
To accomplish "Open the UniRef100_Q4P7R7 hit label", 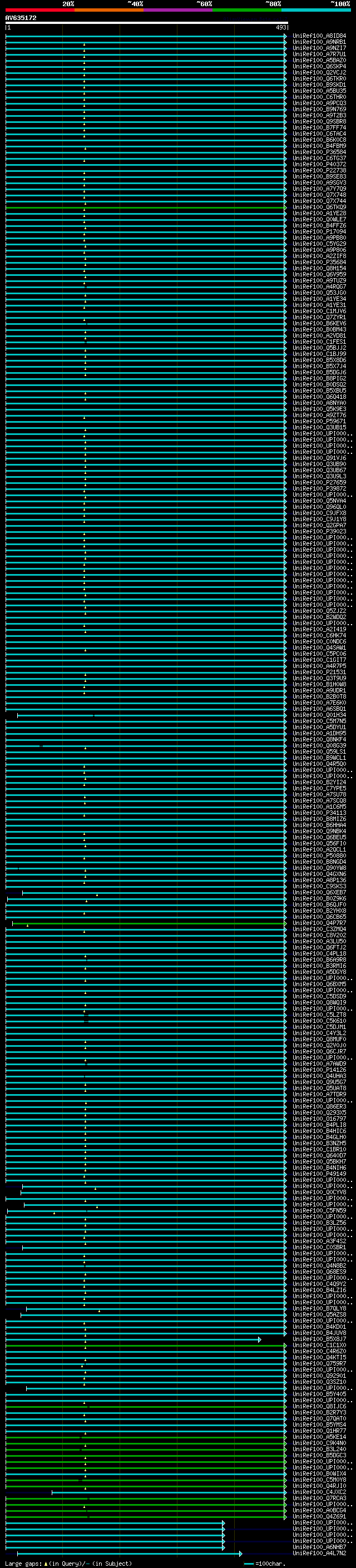I will (319, 923).
